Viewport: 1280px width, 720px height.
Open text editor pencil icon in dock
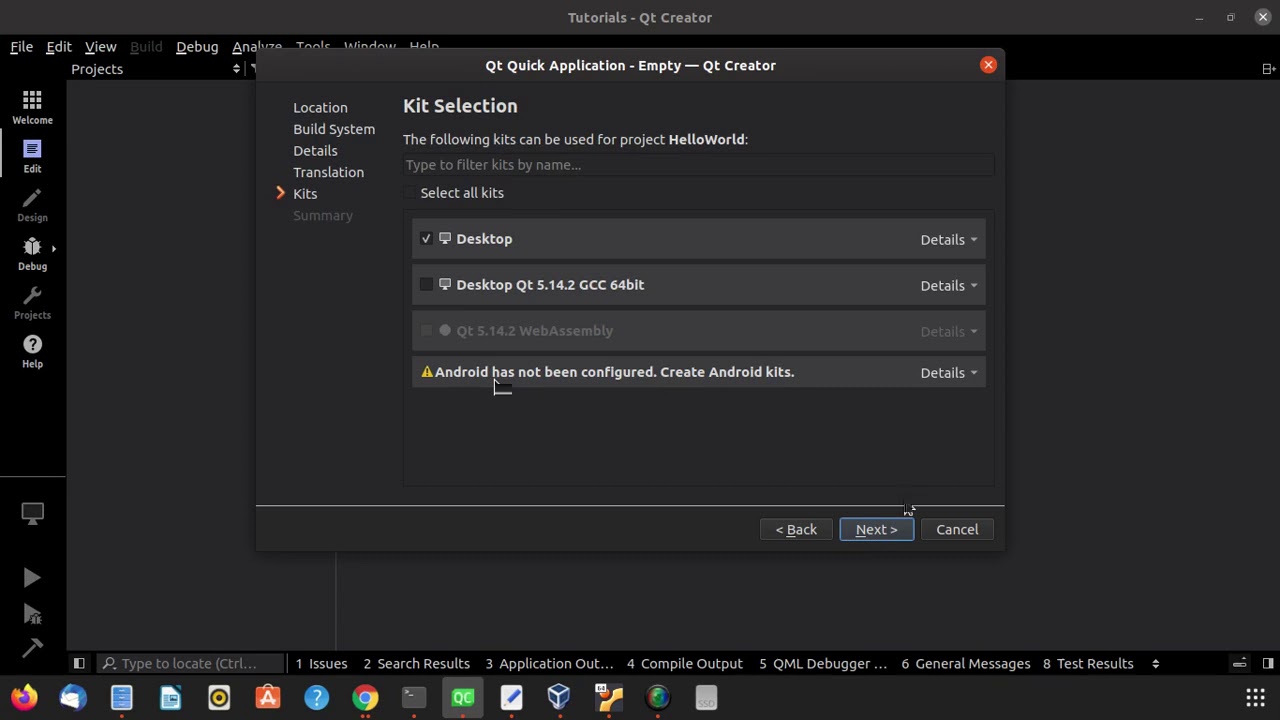511,697
